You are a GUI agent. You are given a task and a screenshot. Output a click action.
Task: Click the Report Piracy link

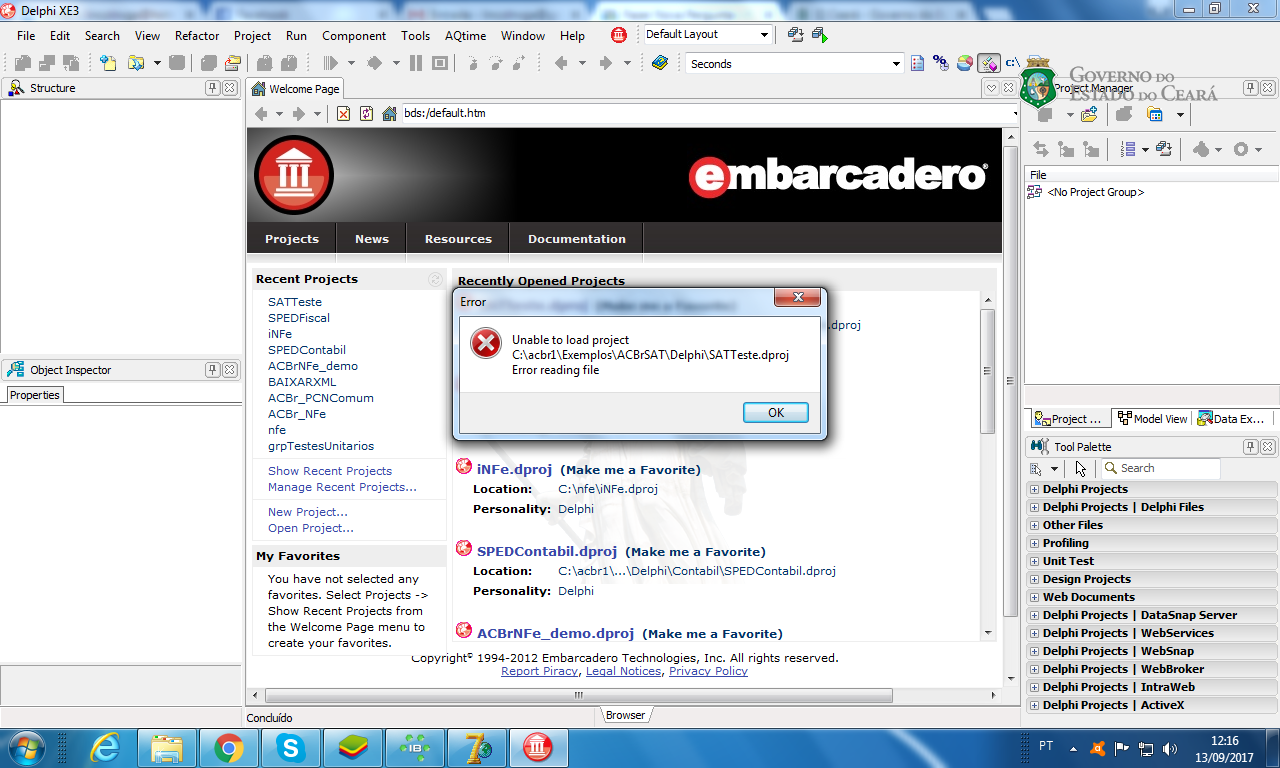point(540,671)
